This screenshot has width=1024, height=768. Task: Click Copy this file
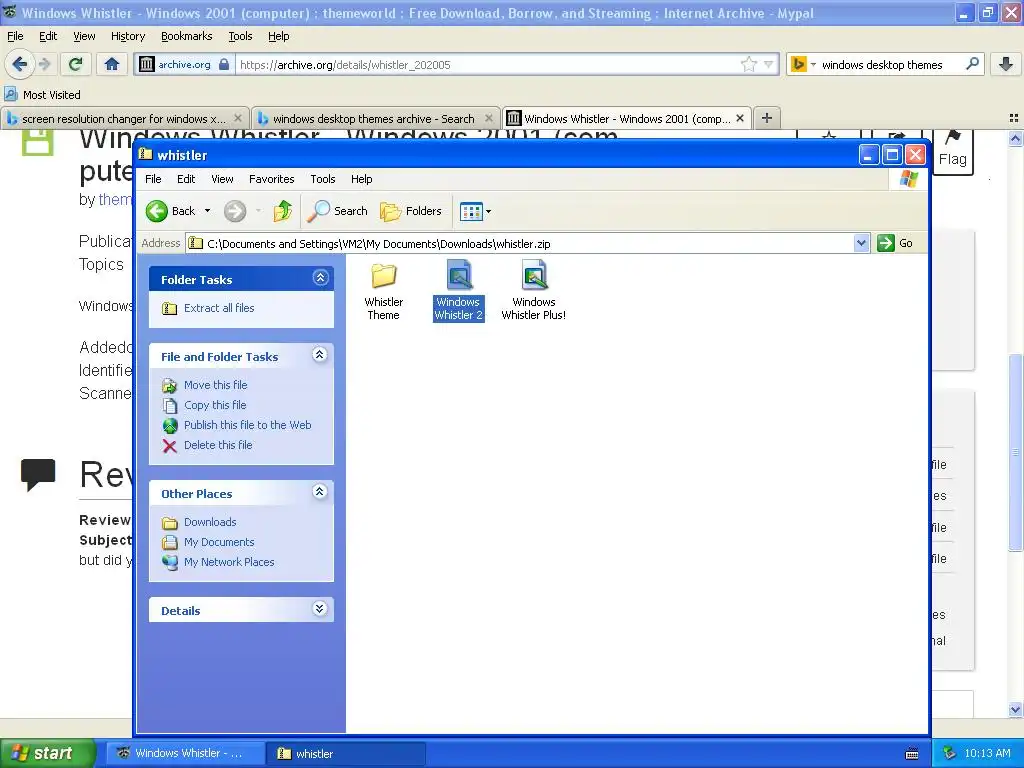215,405
